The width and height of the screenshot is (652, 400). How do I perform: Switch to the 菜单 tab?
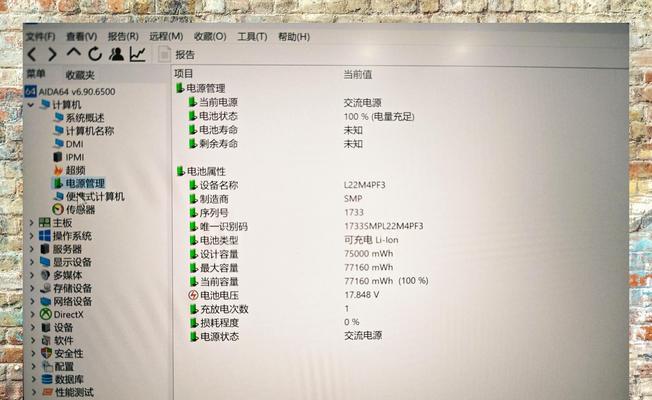(36, 74)
